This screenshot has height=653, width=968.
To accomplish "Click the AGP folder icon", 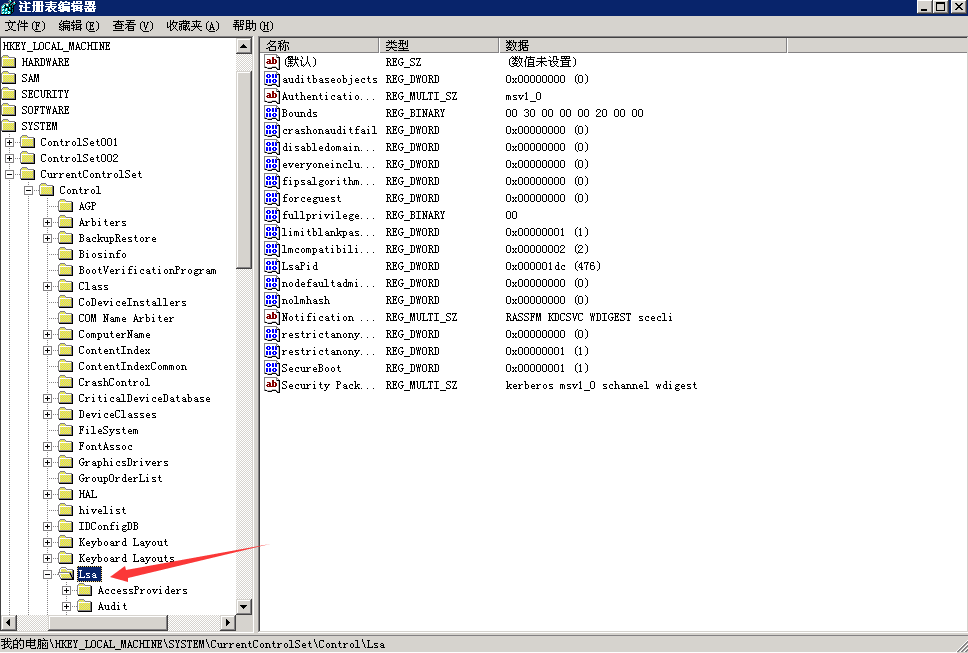I will (x=65, y=206).
